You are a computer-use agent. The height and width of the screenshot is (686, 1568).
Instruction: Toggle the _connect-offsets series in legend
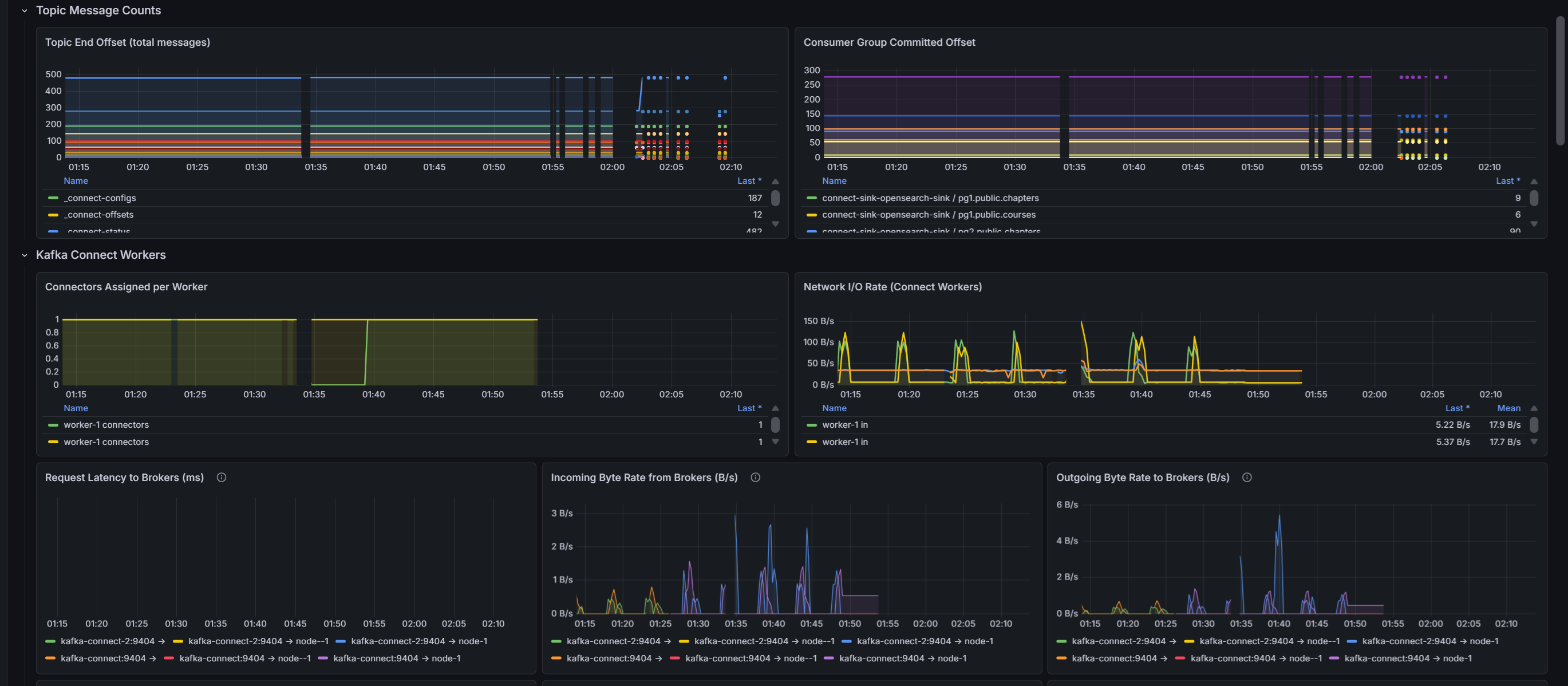[x=100, y=215]
